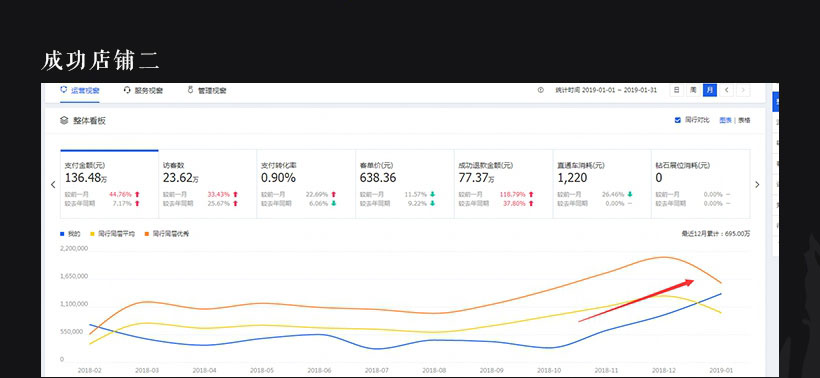Select the 支付金额(元) 136.48万 card
The image size is (820, 378).
pos(109,184)
